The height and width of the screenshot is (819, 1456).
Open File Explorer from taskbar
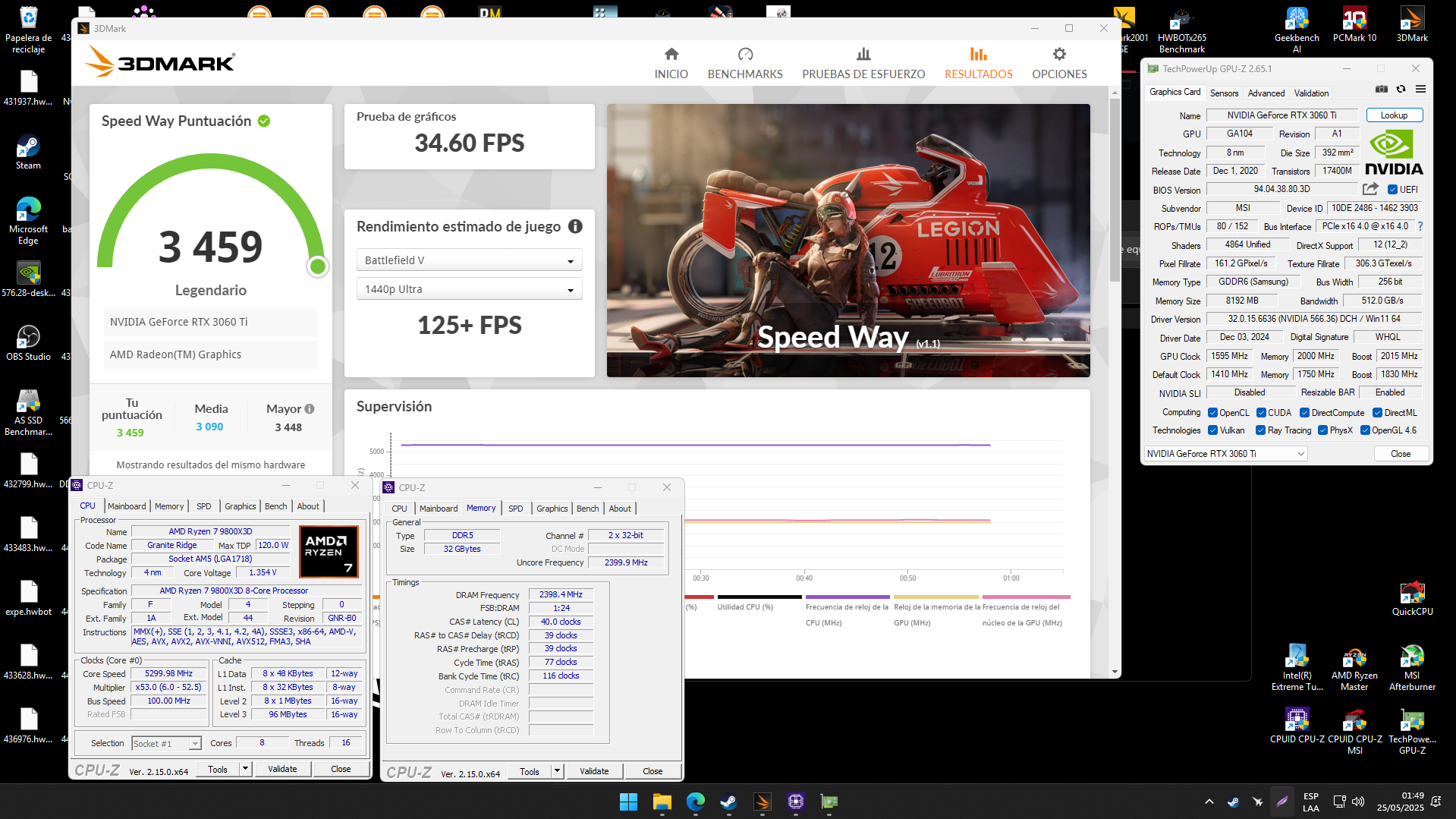pyautogui.click(x=662, y=802)
